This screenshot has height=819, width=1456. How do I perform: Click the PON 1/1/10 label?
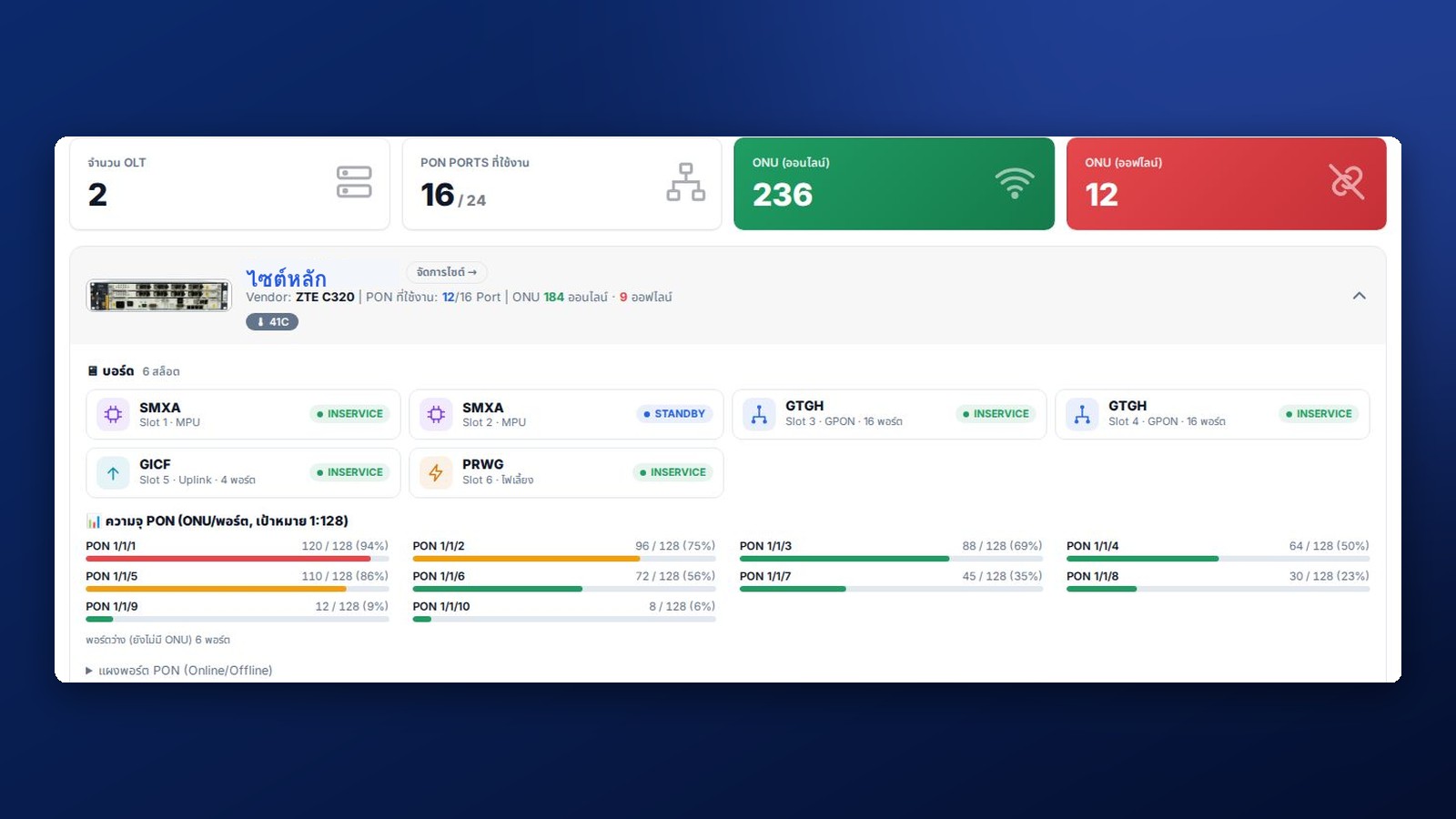pos(441,606)
